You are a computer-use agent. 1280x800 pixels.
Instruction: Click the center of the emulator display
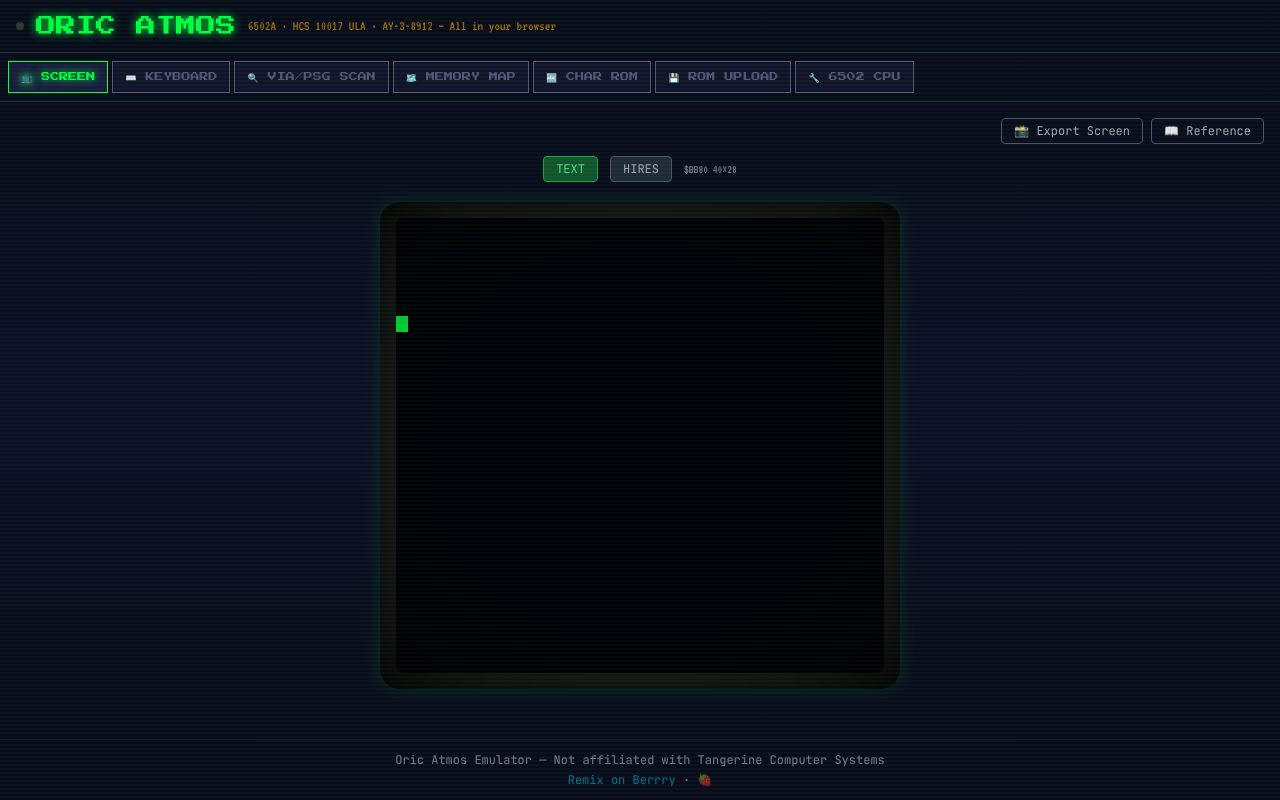(640, 445)
